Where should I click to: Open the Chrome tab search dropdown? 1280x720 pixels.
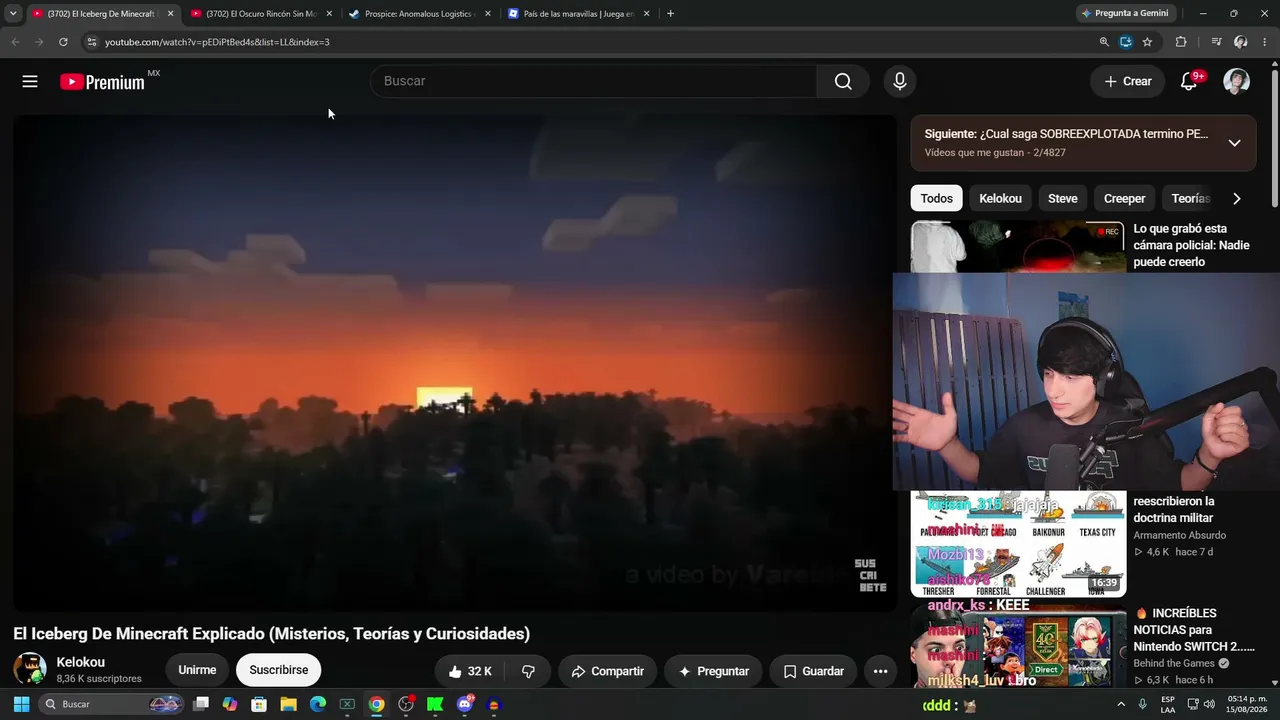coord(13,14)
